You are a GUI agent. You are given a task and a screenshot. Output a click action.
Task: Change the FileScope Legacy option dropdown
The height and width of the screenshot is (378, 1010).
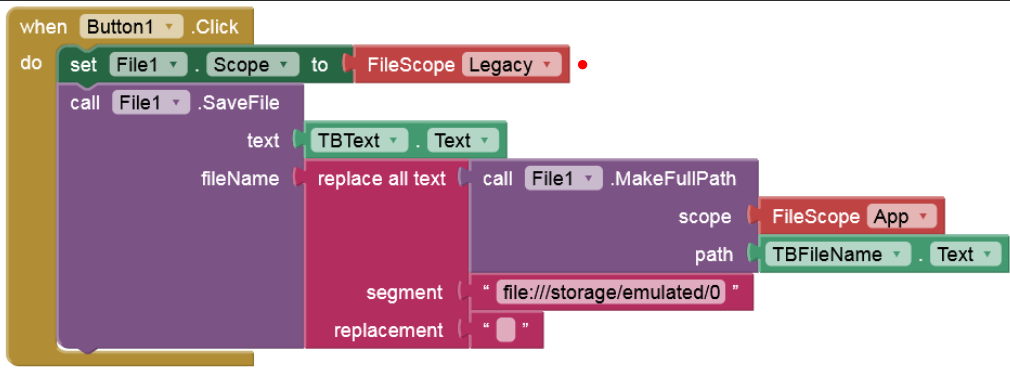coord(511,65)
